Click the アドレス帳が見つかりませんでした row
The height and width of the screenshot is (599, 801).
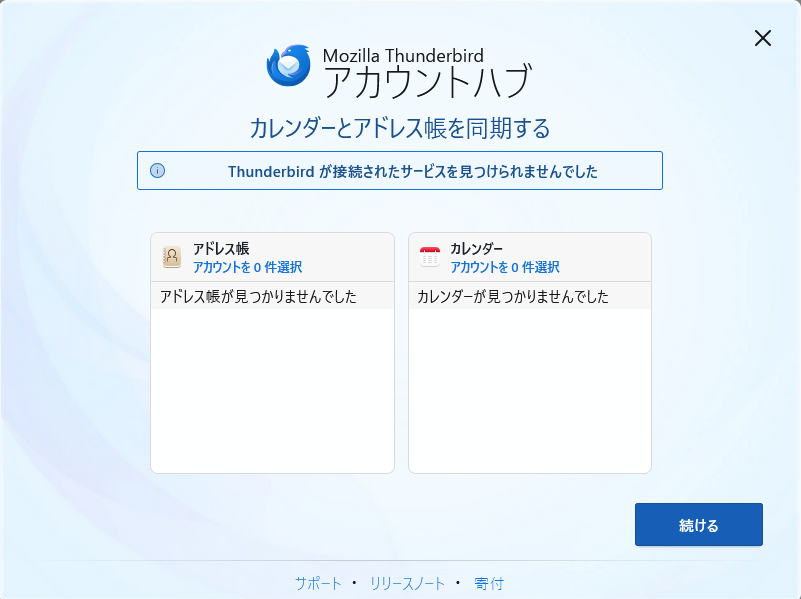point(259,297)
